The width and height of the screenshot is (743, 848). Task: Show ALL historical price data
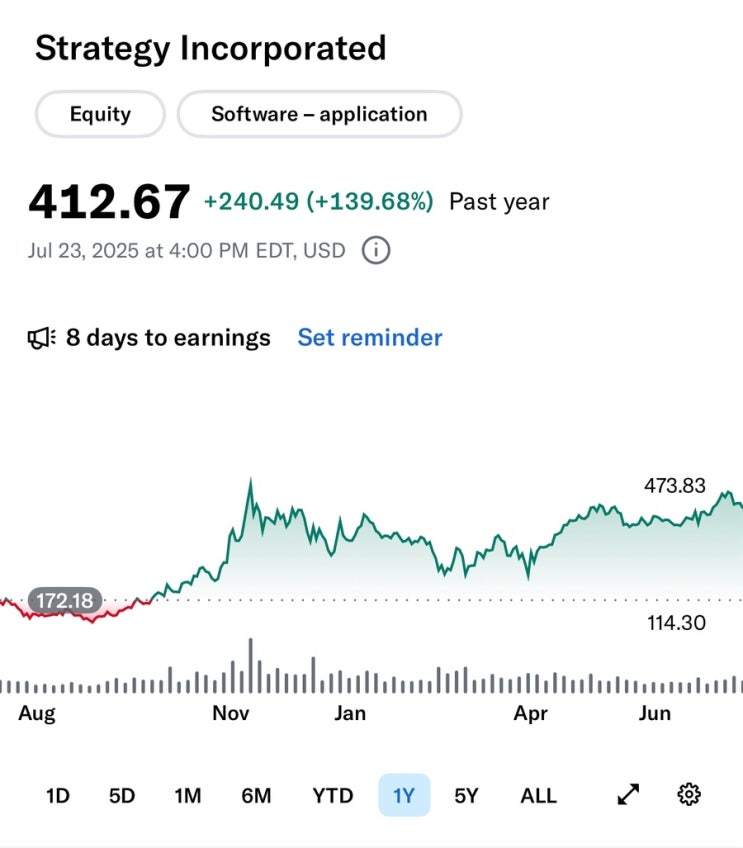click(539, 796)
